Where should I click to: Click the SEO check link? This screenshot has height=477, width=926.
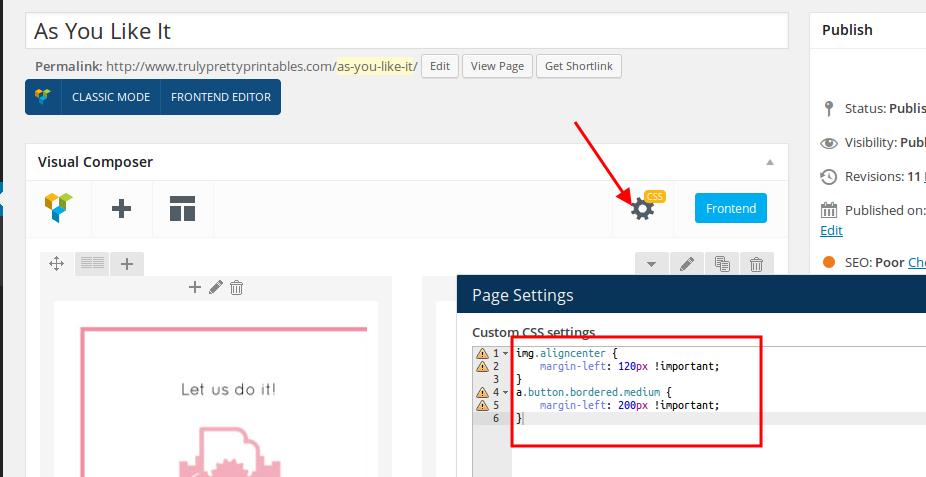point(917,262)
